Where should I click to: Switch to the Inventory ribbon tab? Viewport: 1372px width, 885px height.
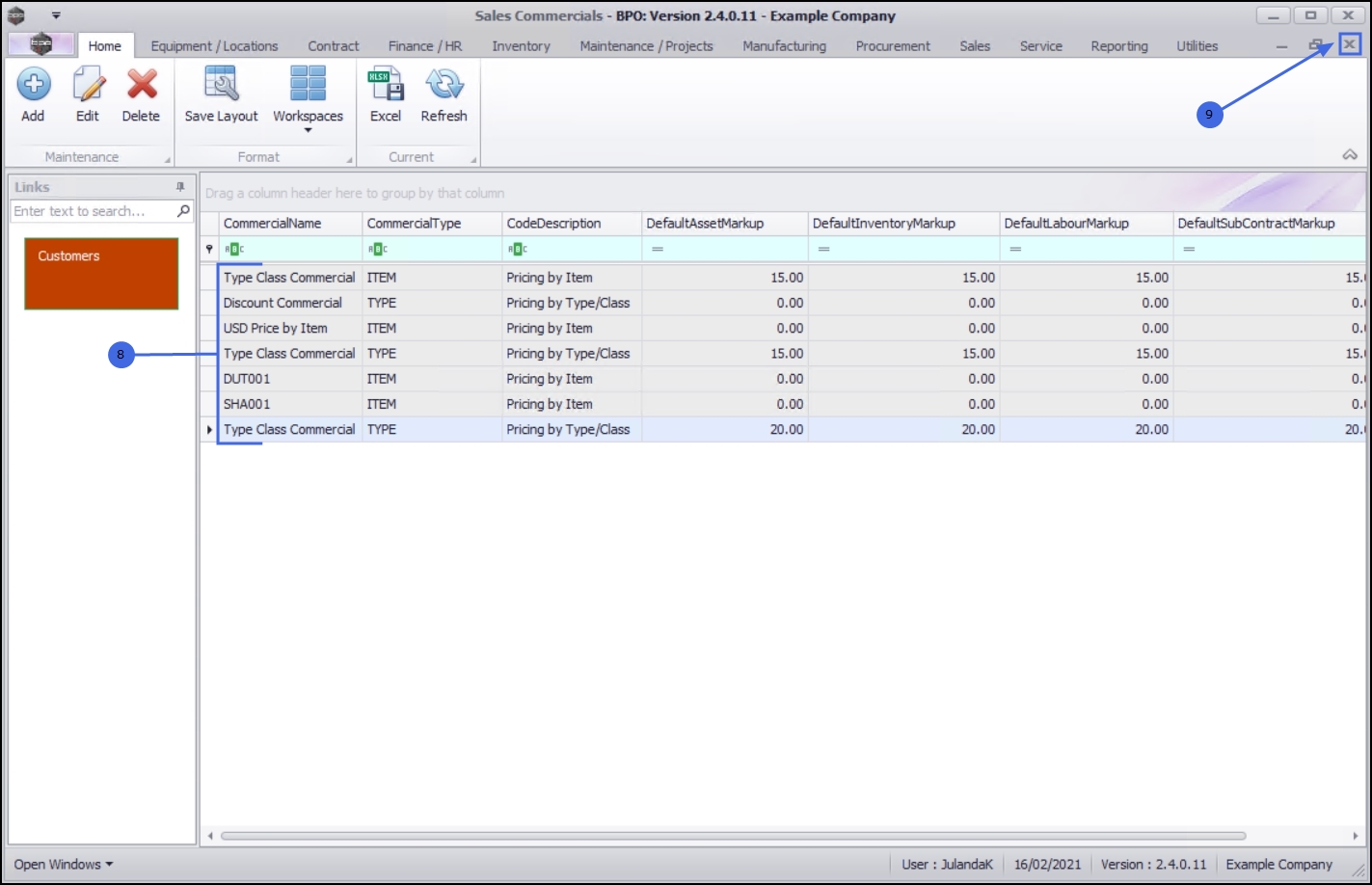[521, 46]
